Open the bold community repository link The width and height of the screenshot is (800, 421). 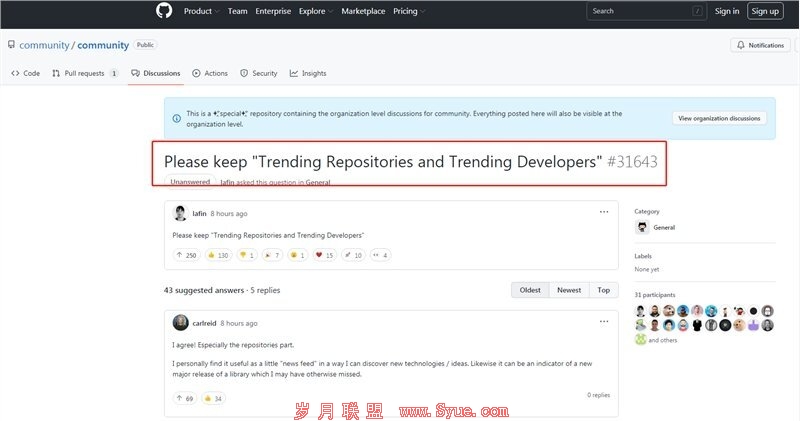(x=103, y=45)
